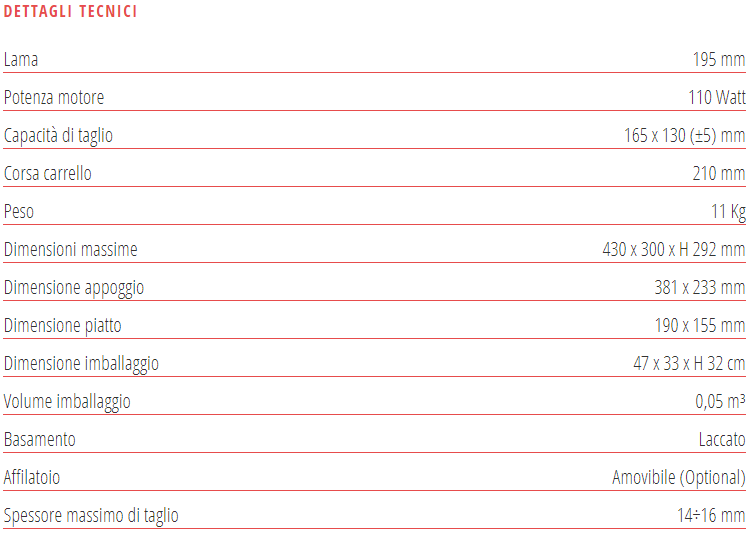Click the 210 mm carriage value
Screen dimensions: 753x535
(x=719, y=173)
